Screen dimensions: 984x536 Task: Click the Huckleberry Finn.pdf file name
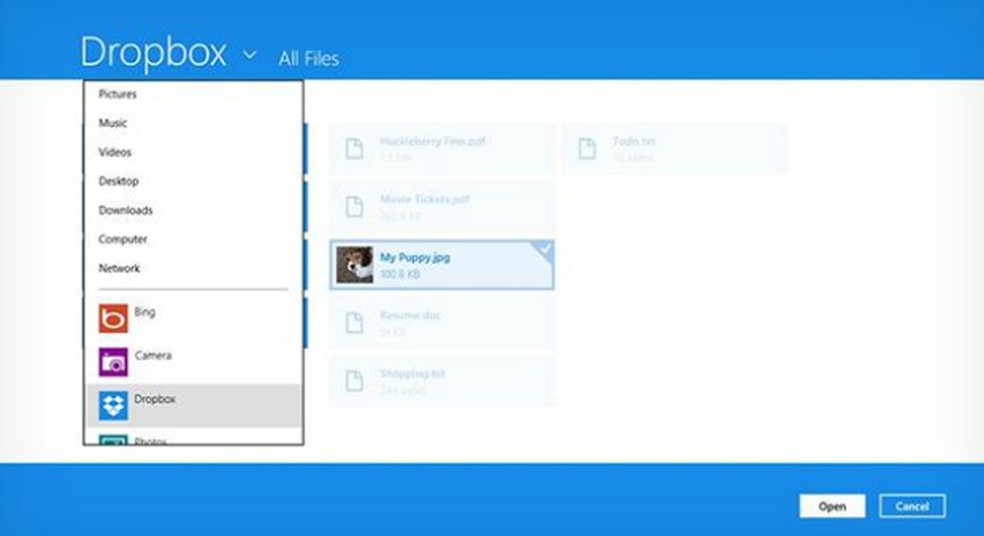click(x=432, y=141)
